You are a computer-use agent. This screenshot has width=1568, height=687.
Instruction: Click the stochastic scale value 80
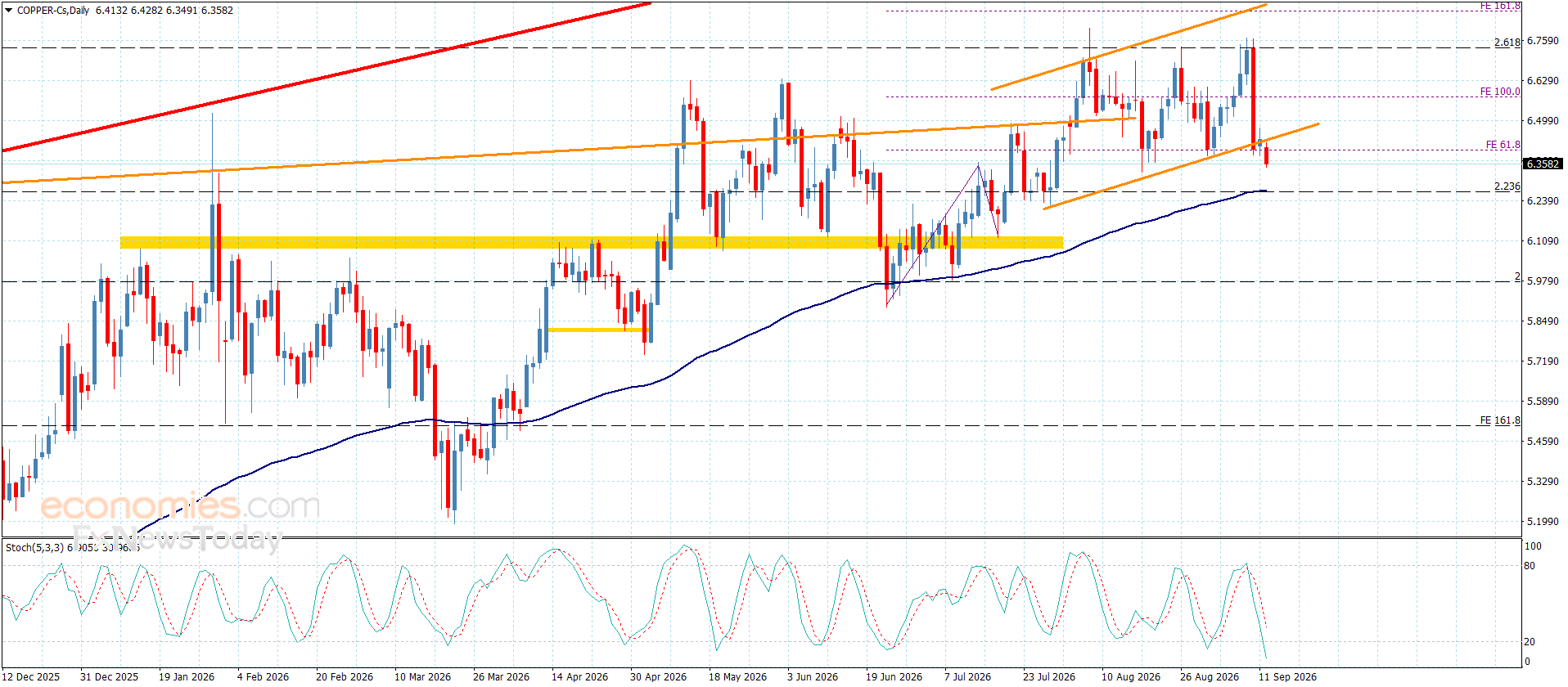pos(1530,566)
